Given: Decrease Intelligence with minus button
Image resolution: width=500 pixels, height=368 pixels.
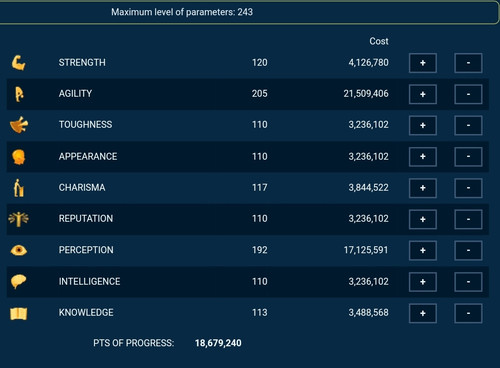Looking at the screenshot, I should [468, 282].
